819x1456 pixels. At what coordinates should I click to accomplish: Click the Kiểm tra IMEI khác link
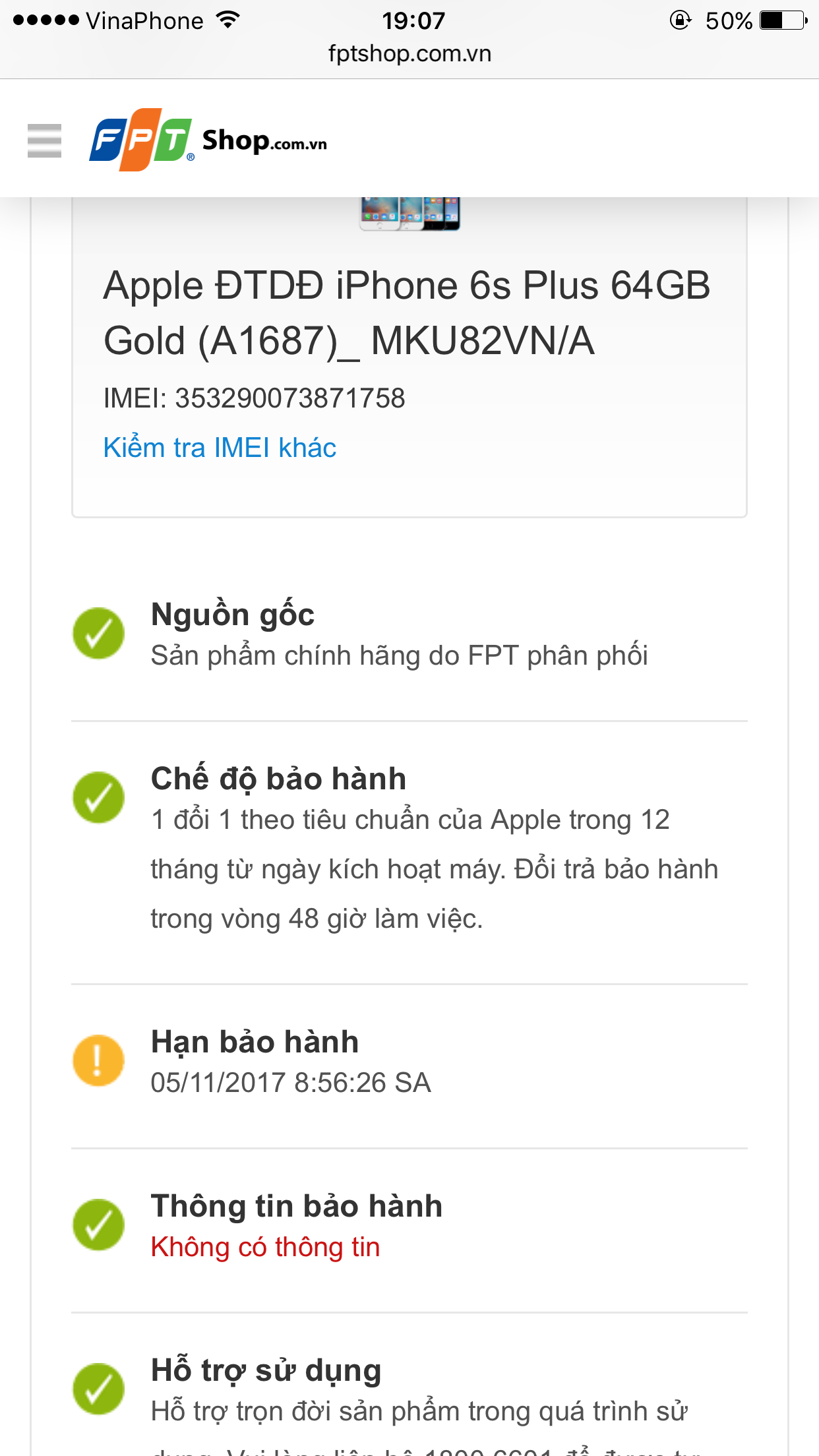pyautogui.click(x=220, y=448)
